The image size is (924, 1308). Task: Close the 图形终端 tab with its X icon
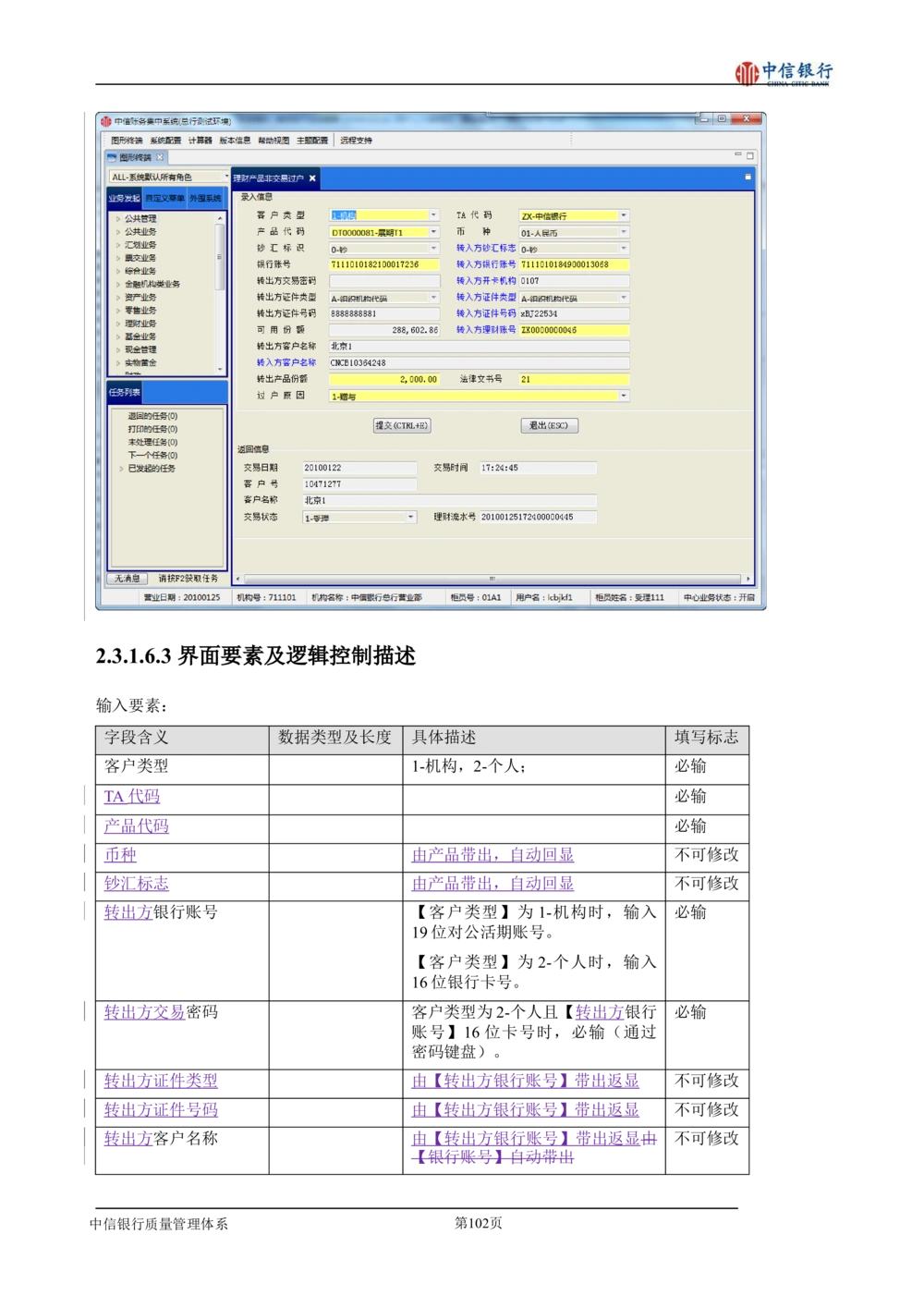pos(160,157)
